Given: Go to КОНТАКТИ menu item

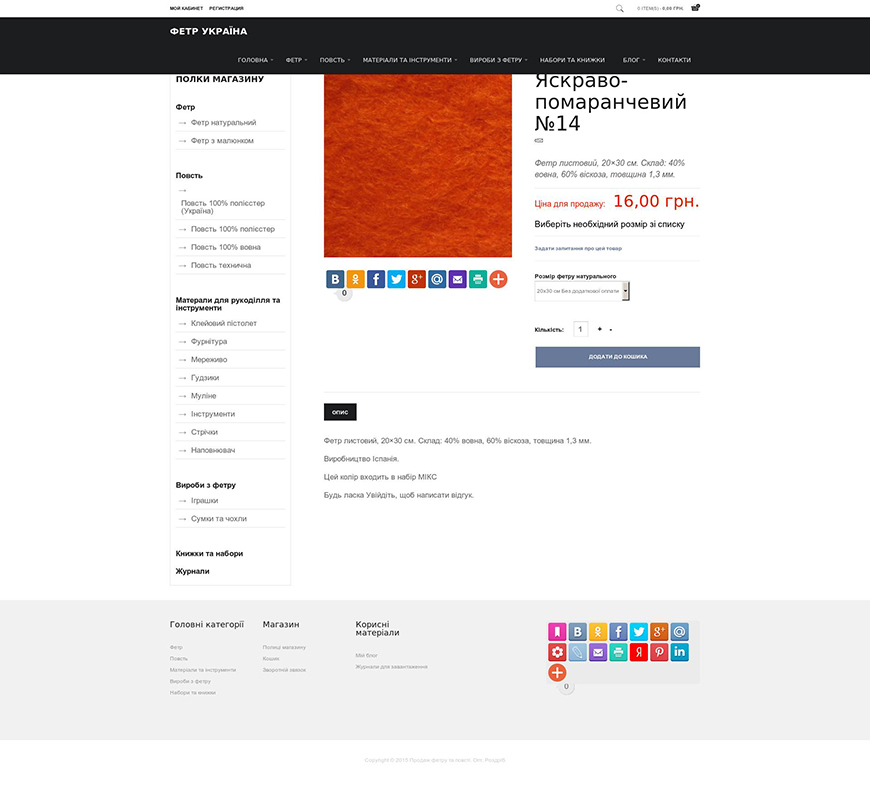Looking at the screenshot, I should click(674, 60).
